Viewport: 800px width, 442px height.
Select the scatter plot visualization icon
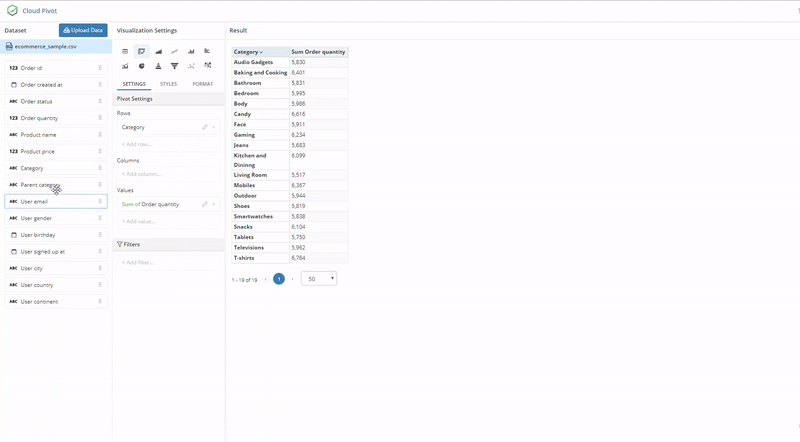191,66
